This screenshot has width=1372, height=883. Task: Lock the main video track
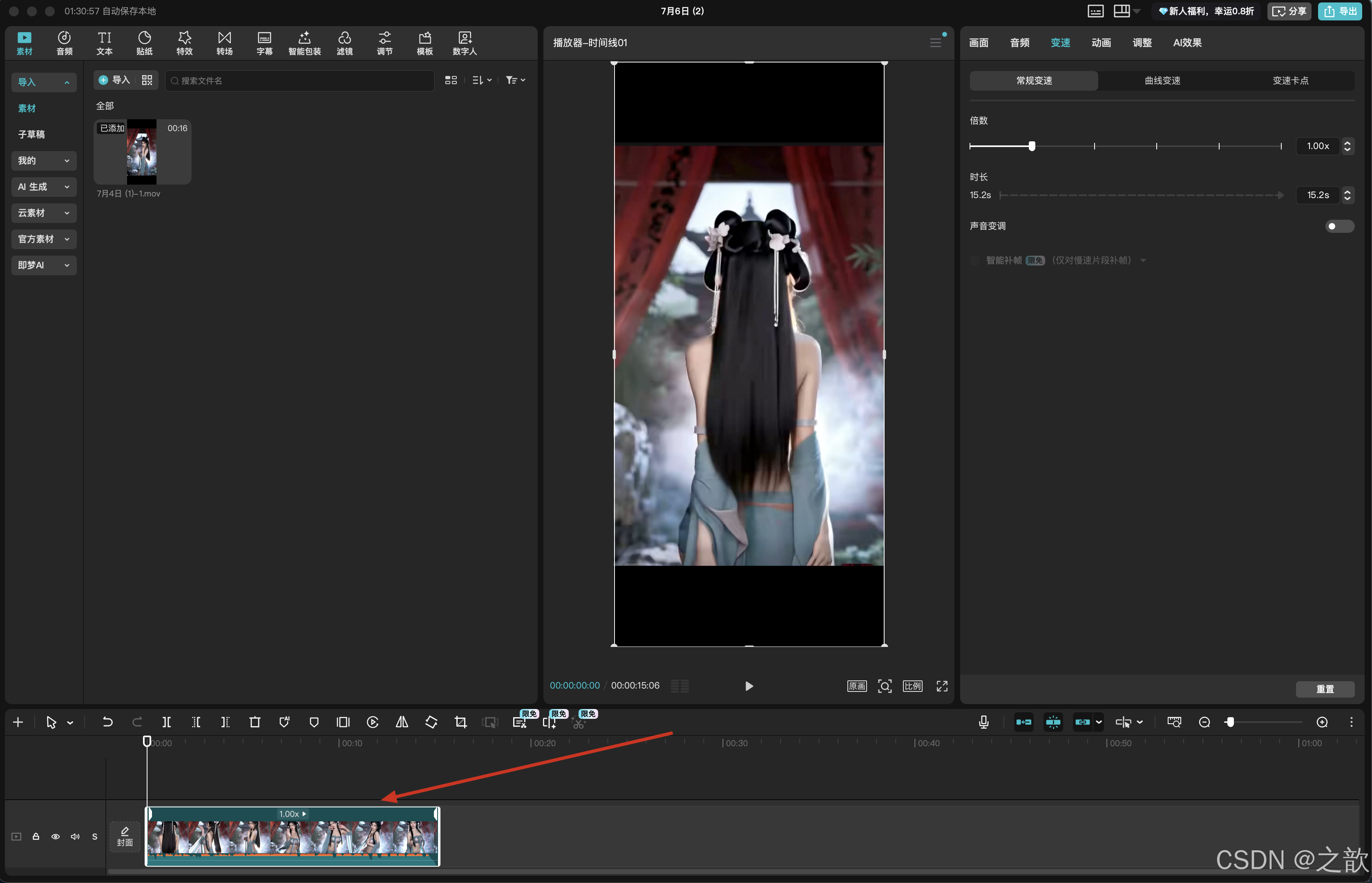pyautogui.click(x=36, y=836)
